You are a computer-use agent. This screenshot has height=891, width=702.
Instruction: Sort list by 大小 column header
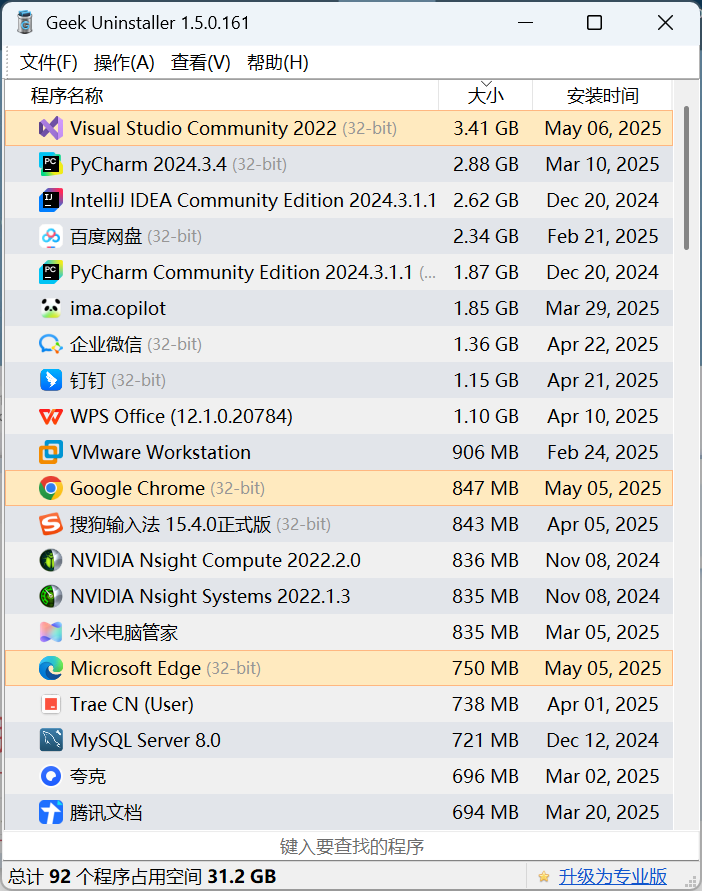pos(485,95)
